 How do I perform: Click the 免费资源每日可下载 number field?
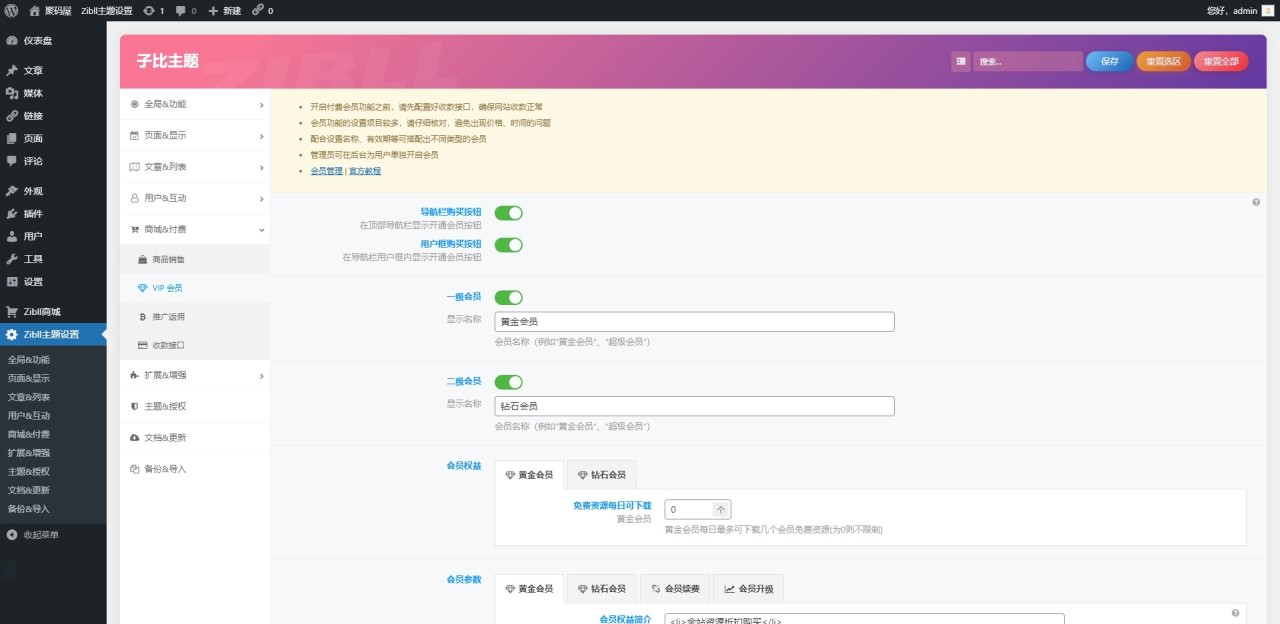[689, 509]
